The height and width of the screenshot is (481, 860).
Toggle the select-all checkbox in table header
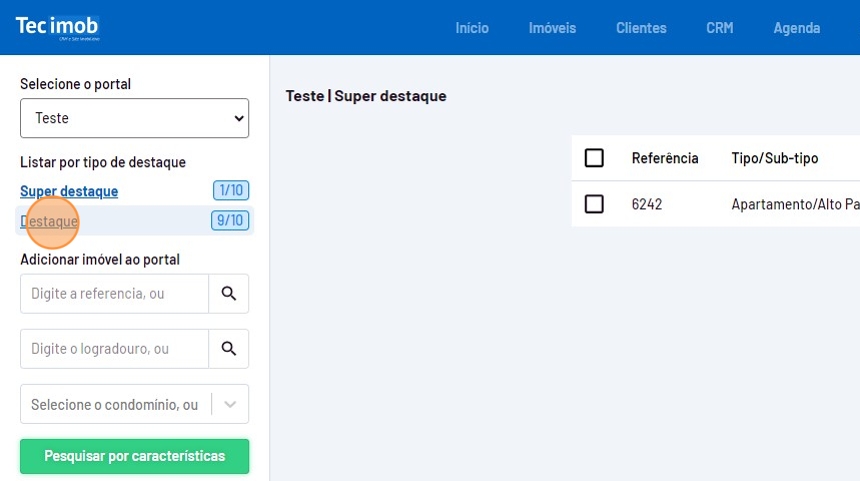(594, 158)
